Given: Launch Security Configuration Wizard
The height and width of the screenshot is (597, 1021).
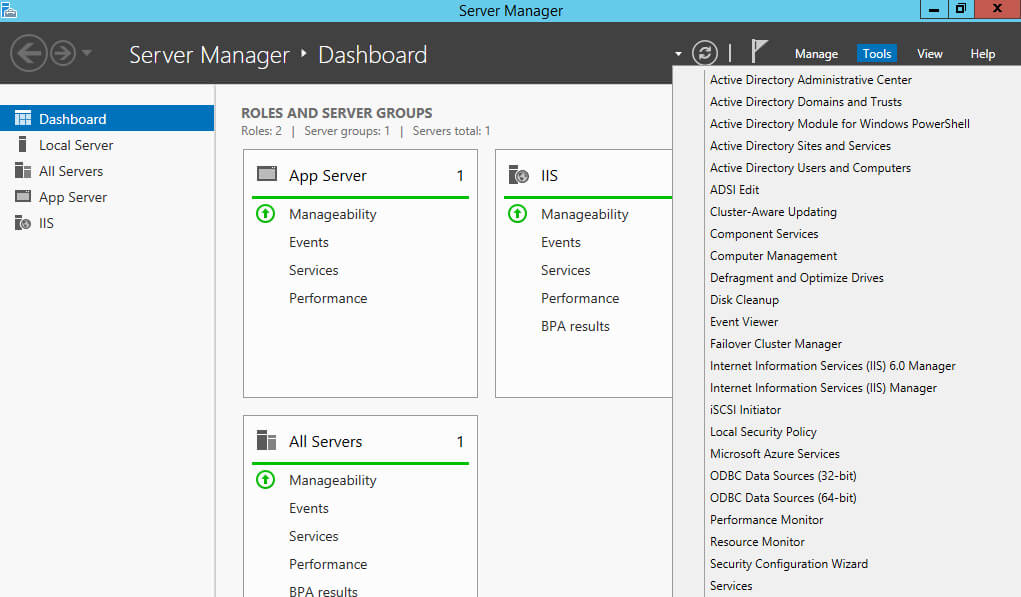Looking at the screenshot, I should [x=789, y=564].
